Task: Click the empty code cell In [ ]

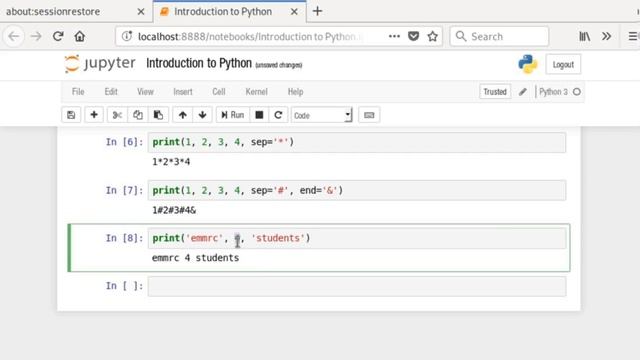Action: [357, 286]
